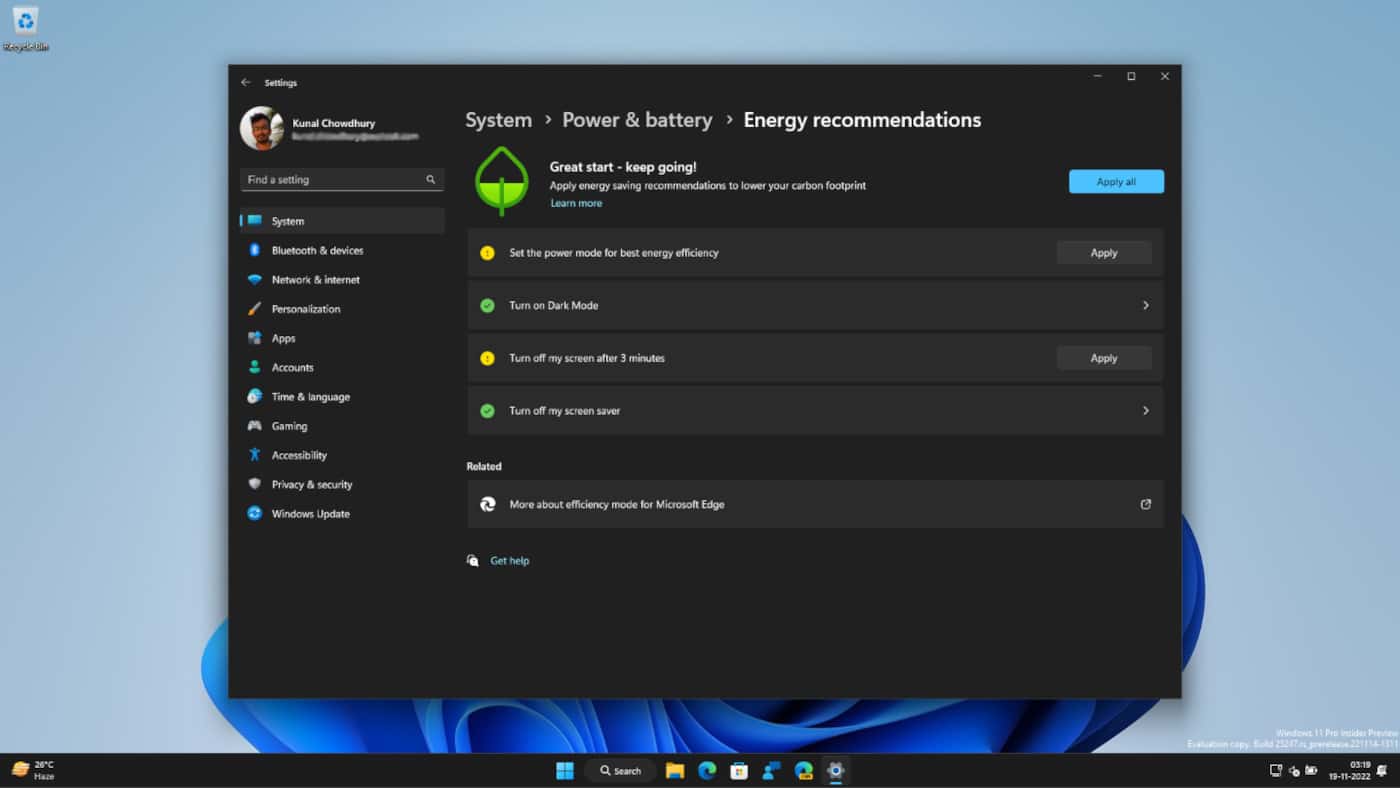Click the network icon in the system tray

click(1276, 770)
